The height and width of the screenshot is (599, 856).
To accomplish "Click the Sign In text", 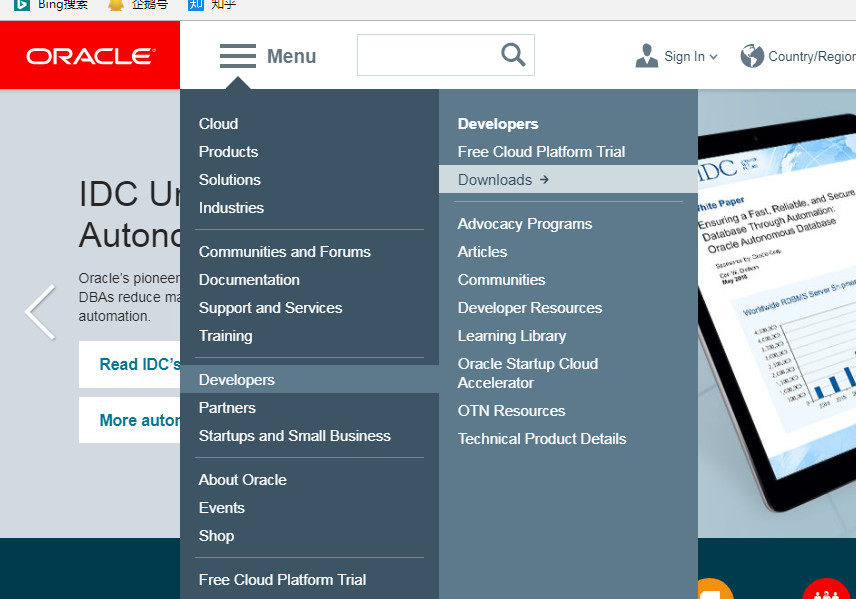I will coord(685,56).
